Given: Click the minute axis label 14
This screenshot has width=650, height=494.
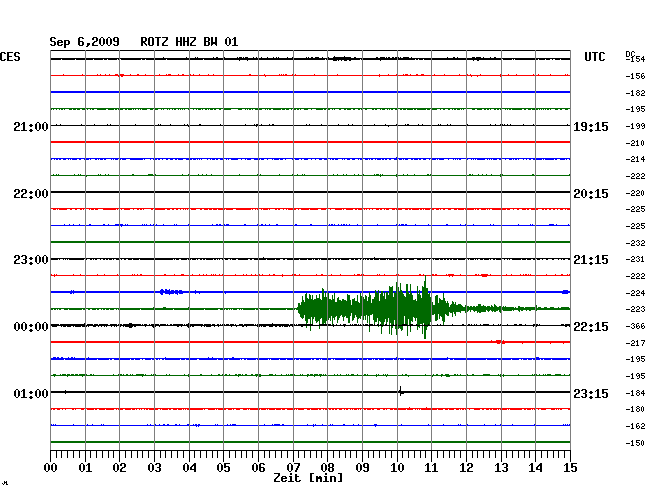Looking at the screenshot, I should 535,467.
